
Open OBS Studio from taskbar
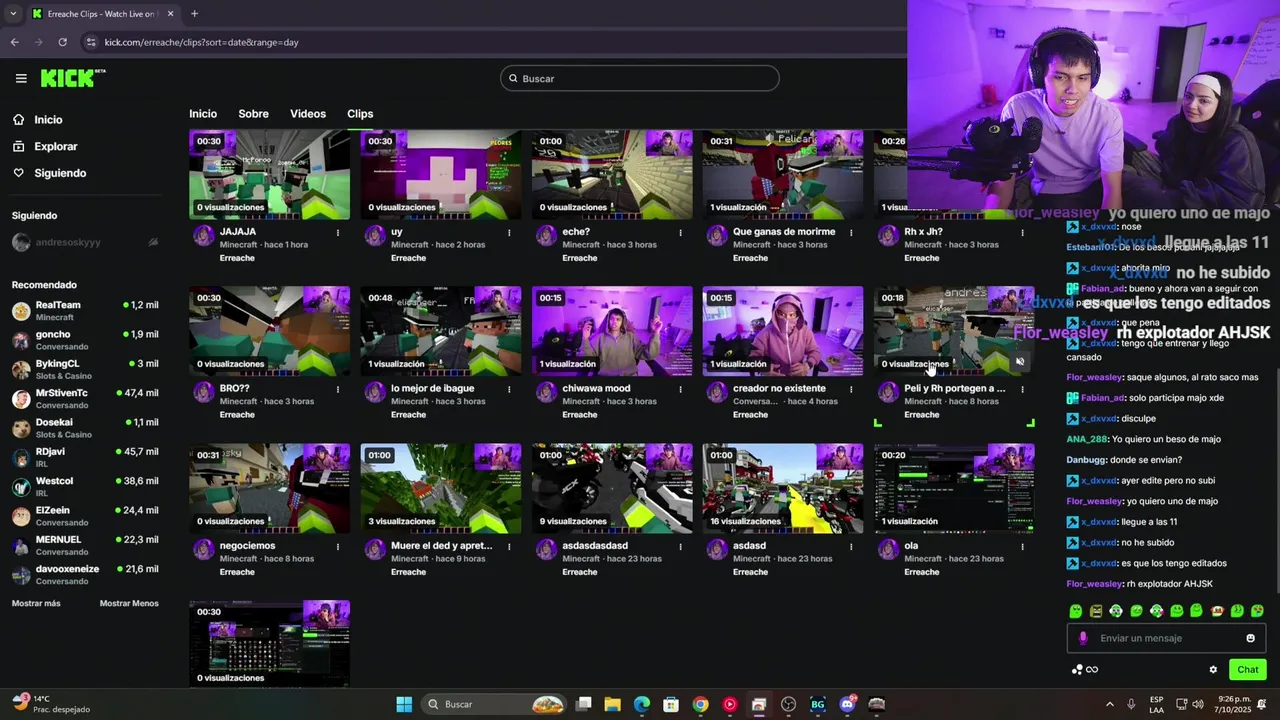coord(788,704)
